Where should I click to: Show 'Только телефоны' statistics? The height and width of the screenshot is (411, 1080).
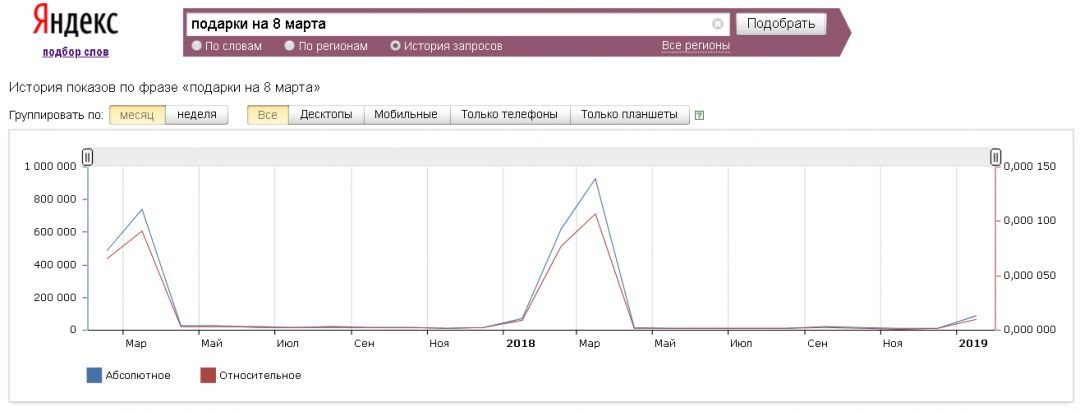pyautogui.click(x=510, y=115)
